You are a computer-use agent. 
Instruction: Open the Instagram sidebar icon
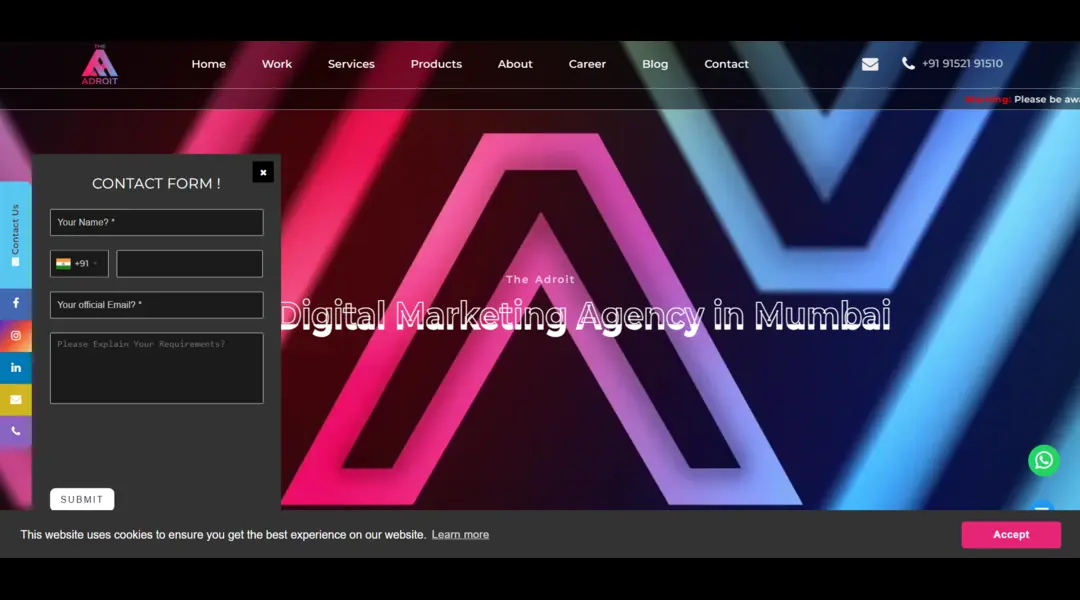(16, 335)
